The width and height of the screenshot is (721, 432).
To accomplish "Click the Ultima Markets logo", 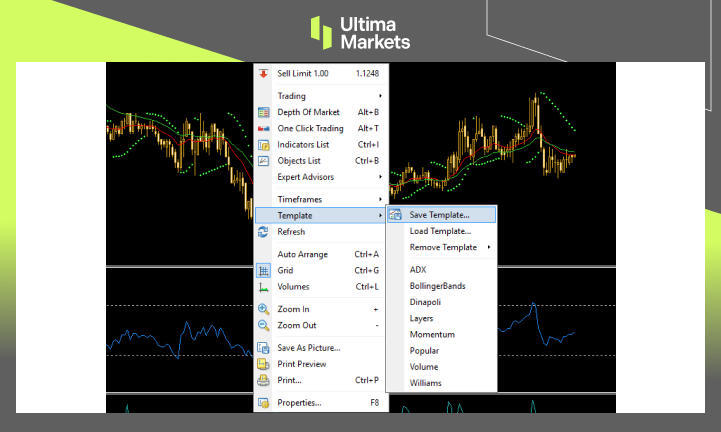I will click(360, 33).
